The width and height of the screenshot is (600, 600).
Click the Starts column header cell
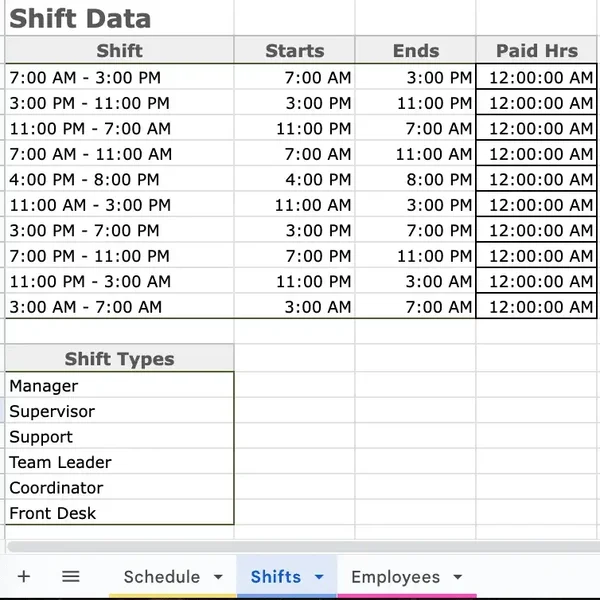pyautogui.click(x=294, y=51)
